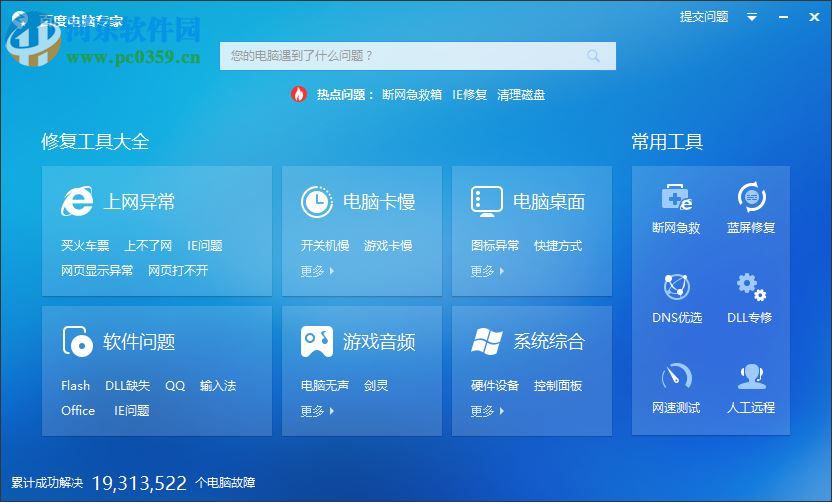
Task: Click the search magnifier icon
Action: click(x=593, y=56)
